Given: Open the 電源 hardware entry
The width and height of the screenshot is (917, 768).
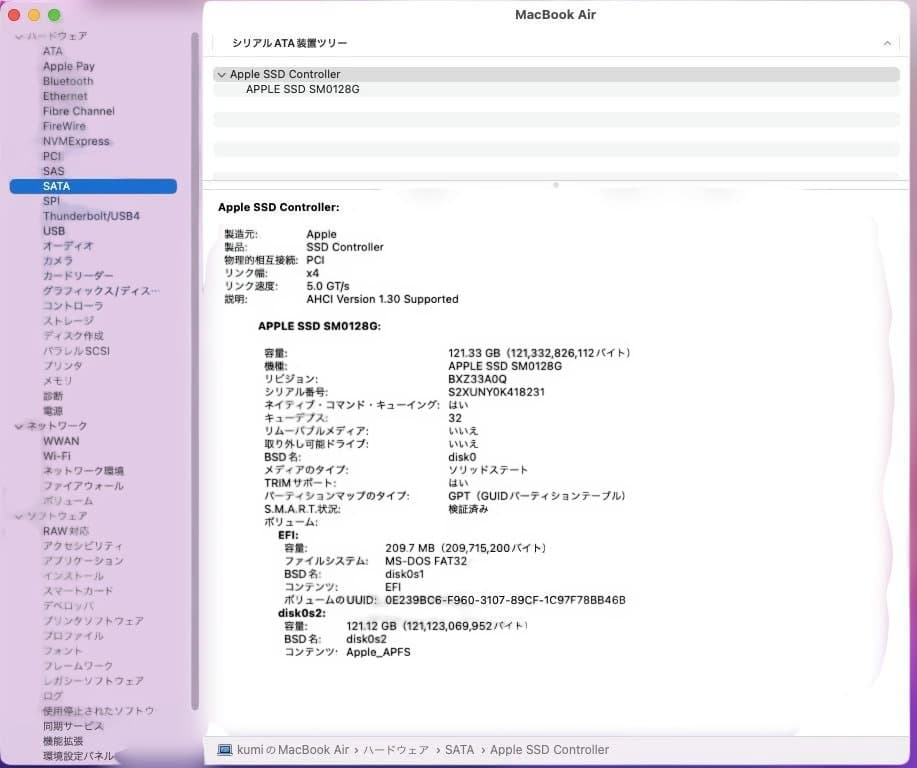Looking at the screenshot, I should tap(52, 411).
